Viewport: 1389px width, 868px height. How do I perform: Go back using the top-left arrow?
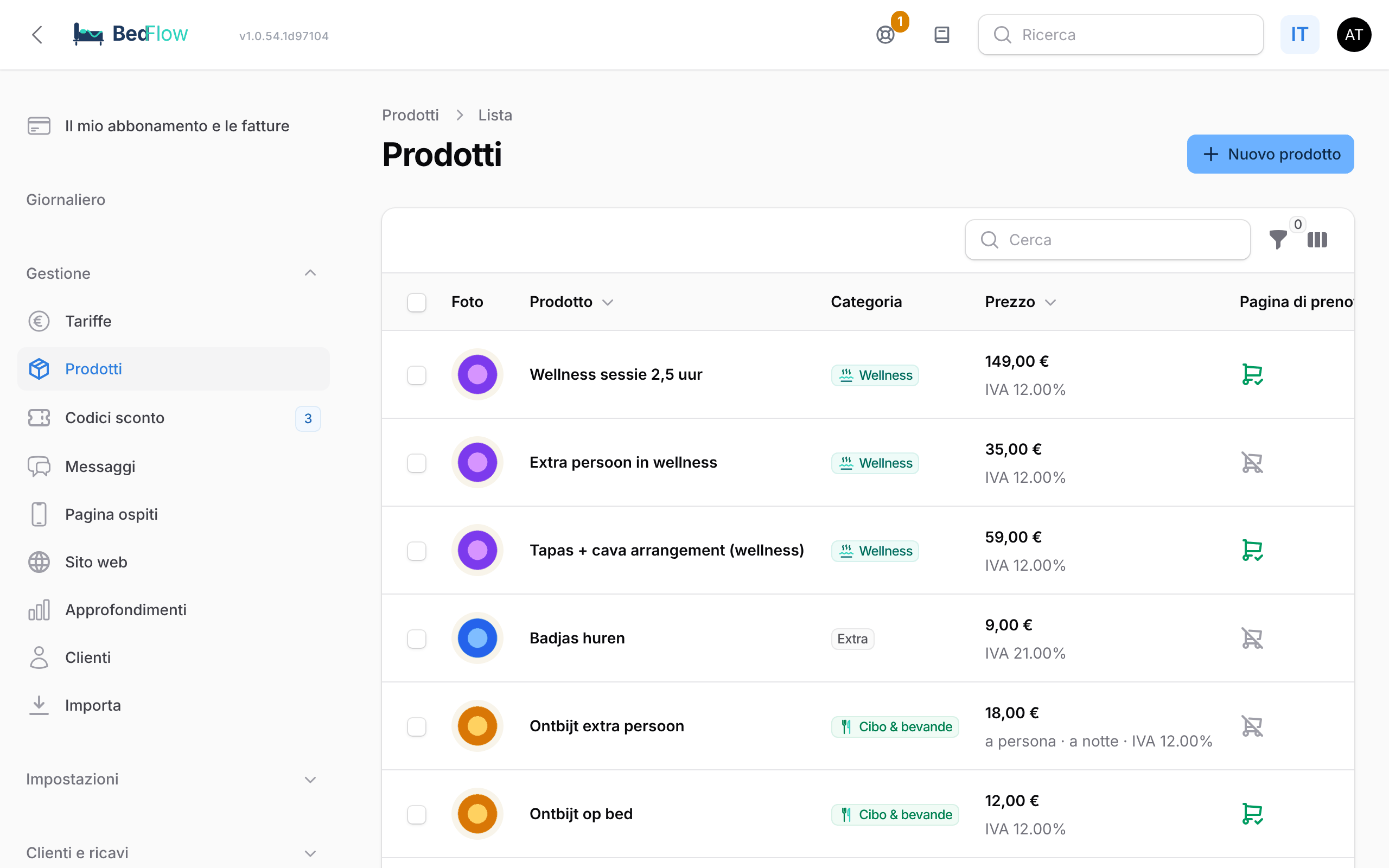point(37,35)
